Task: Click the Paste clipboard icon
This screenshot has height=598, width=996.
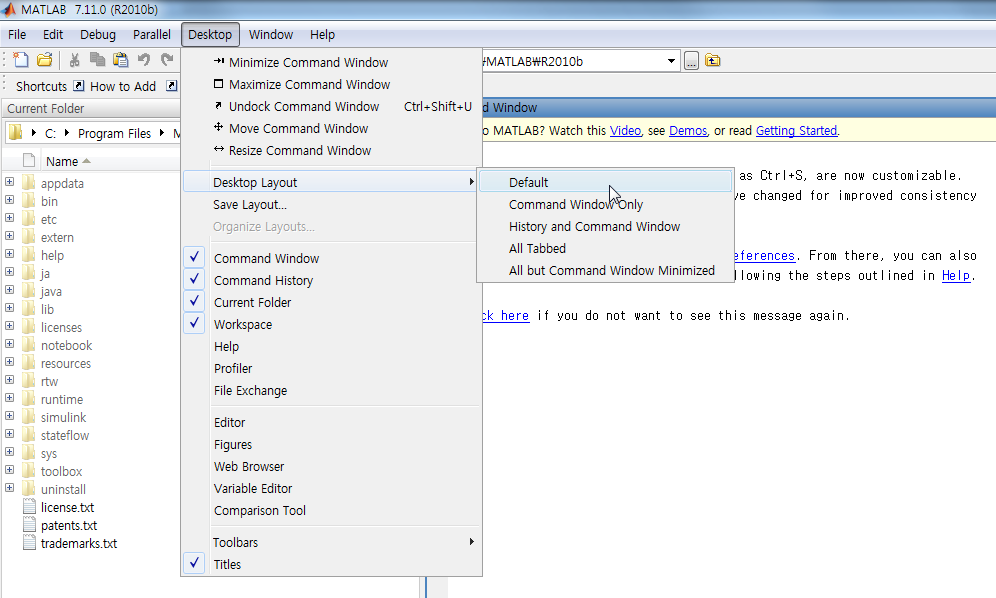Action: tap(120, 60)
